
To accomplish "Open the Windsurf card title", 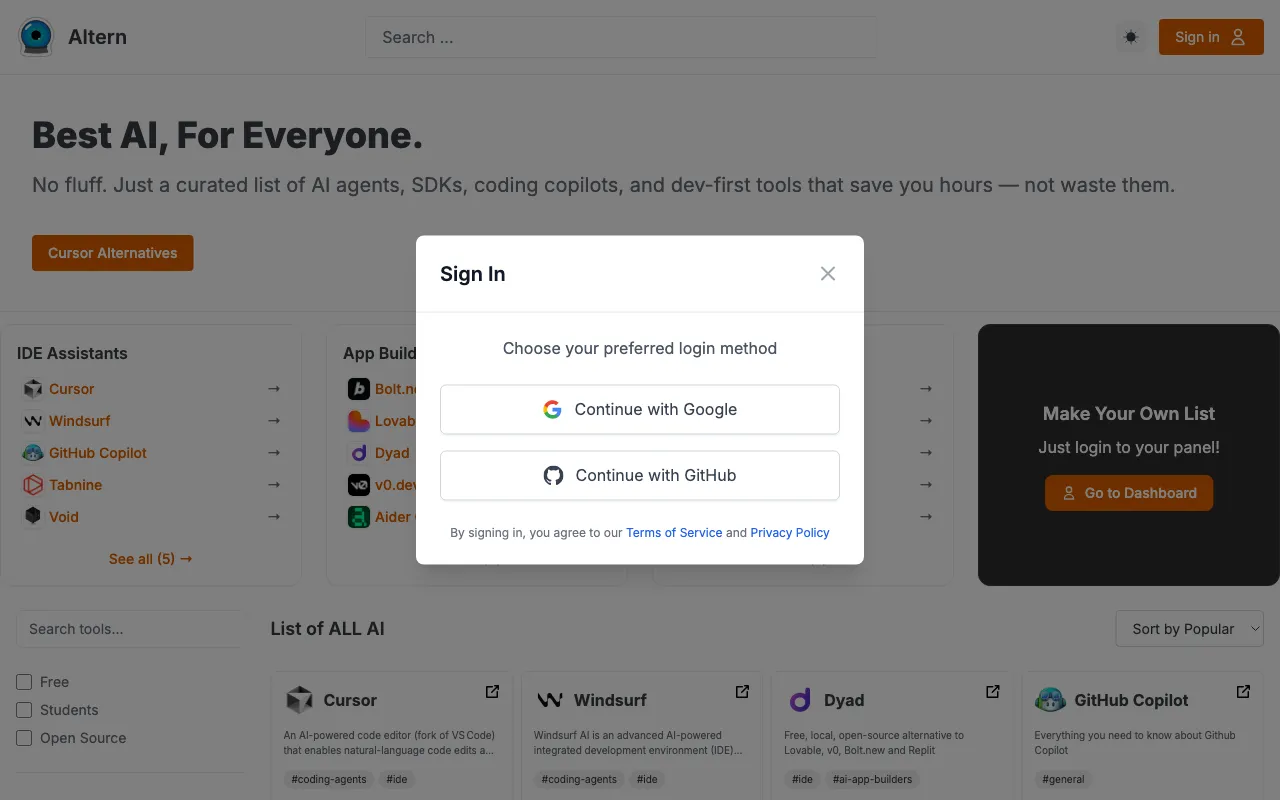I will [x=610, y=700].
